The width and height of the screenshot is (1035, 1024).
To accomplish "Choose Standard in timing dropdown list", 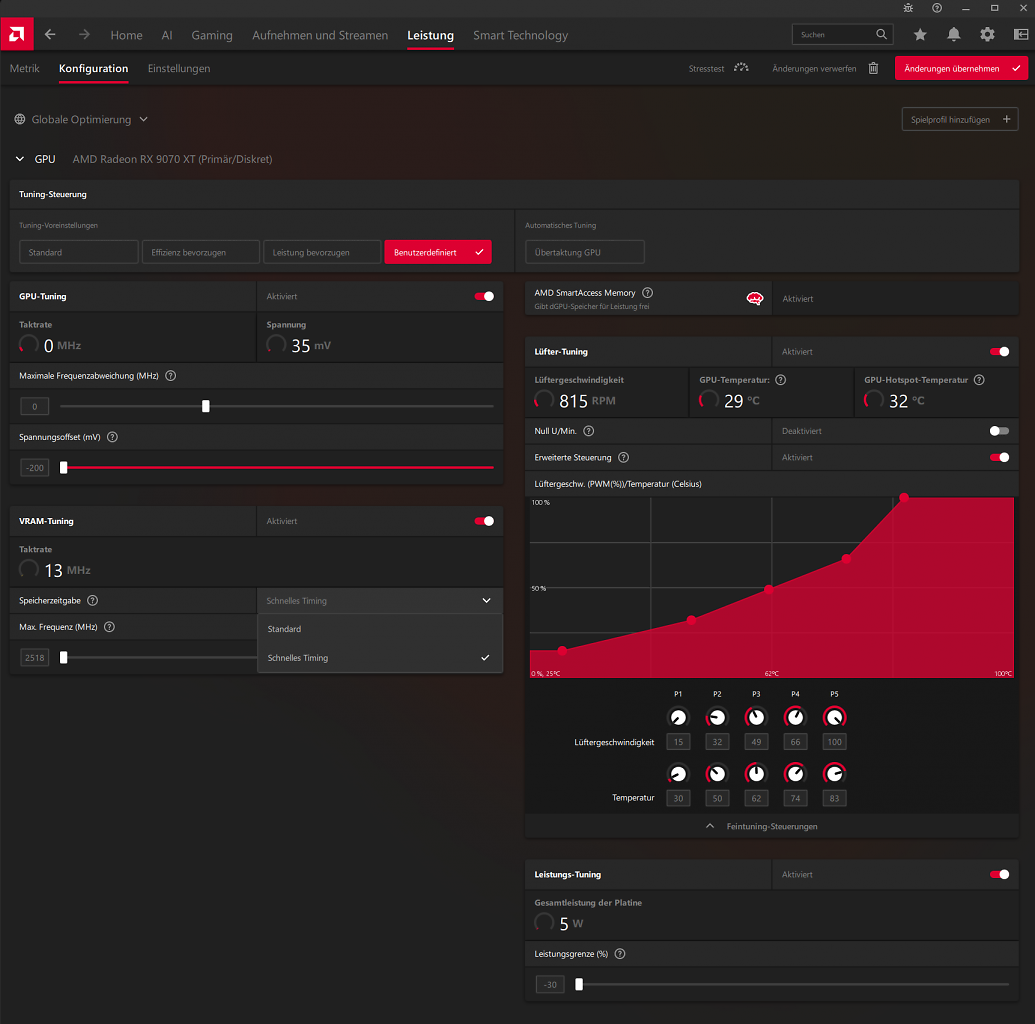I will point(380,629).
